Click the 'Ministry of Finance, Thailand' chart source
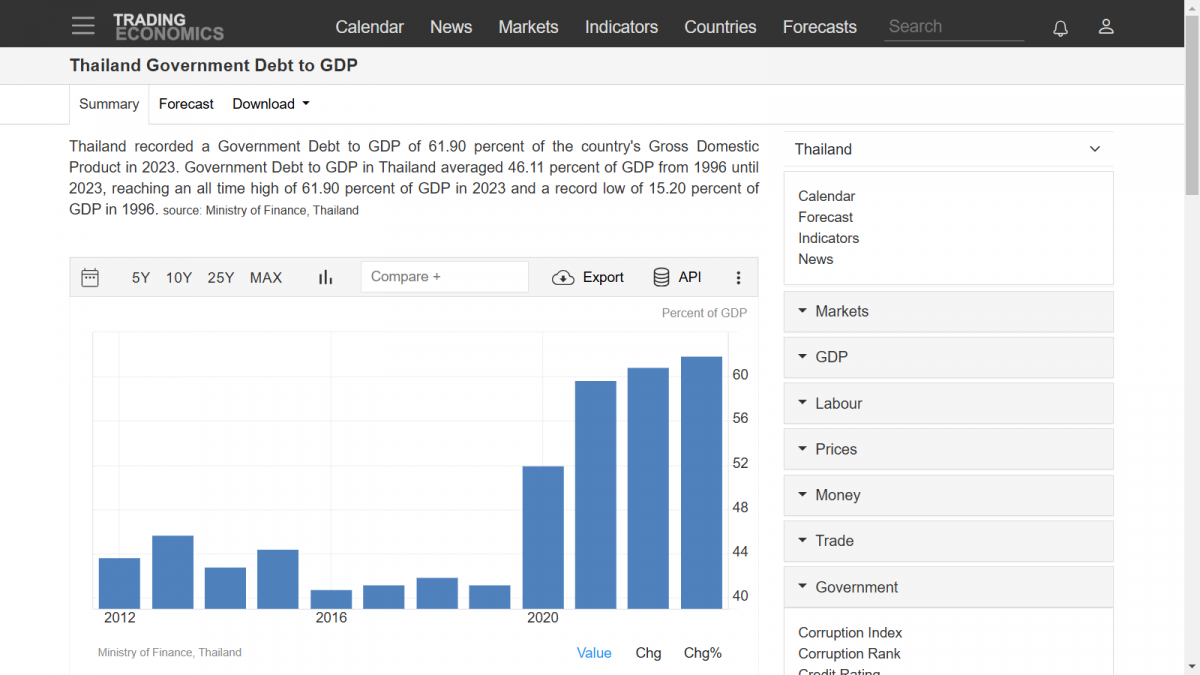Screen dimensions: 1200x675 170,653
